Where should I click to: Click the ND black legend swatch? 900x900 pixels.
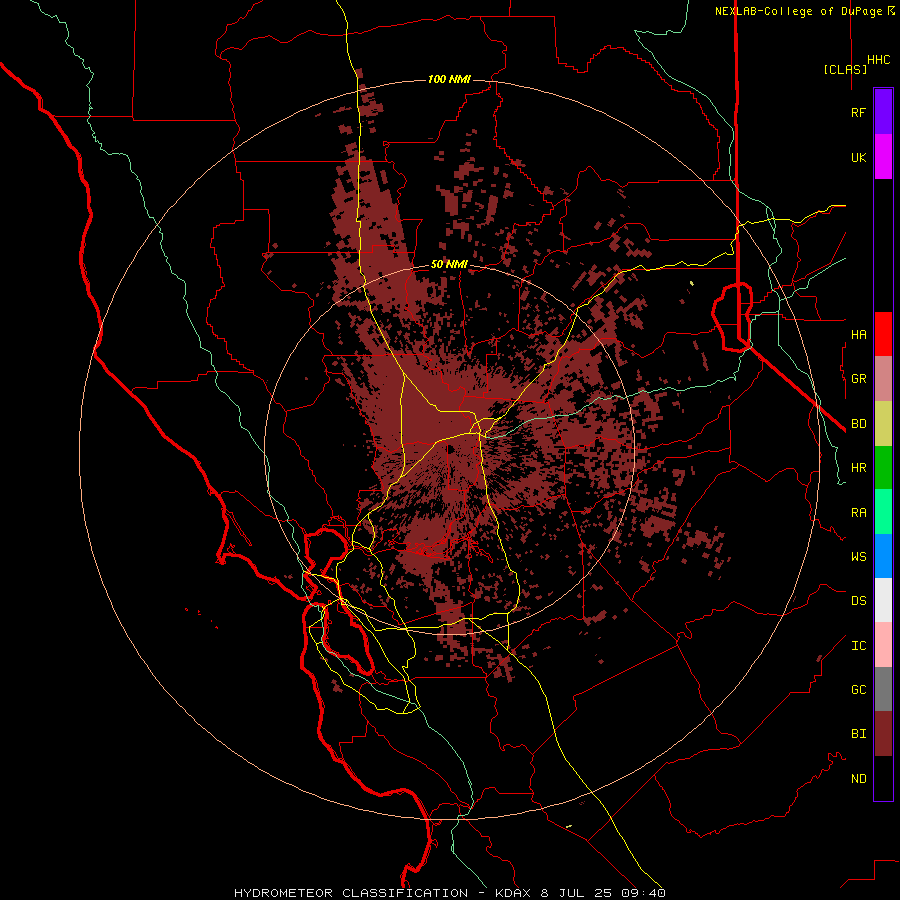[883, 778]
